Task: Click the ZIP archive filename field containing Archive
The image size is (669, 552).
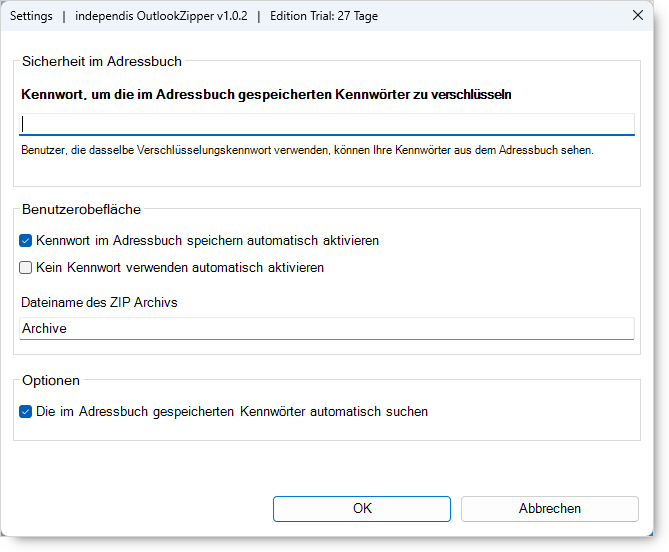Action: [x=327, y=328]
